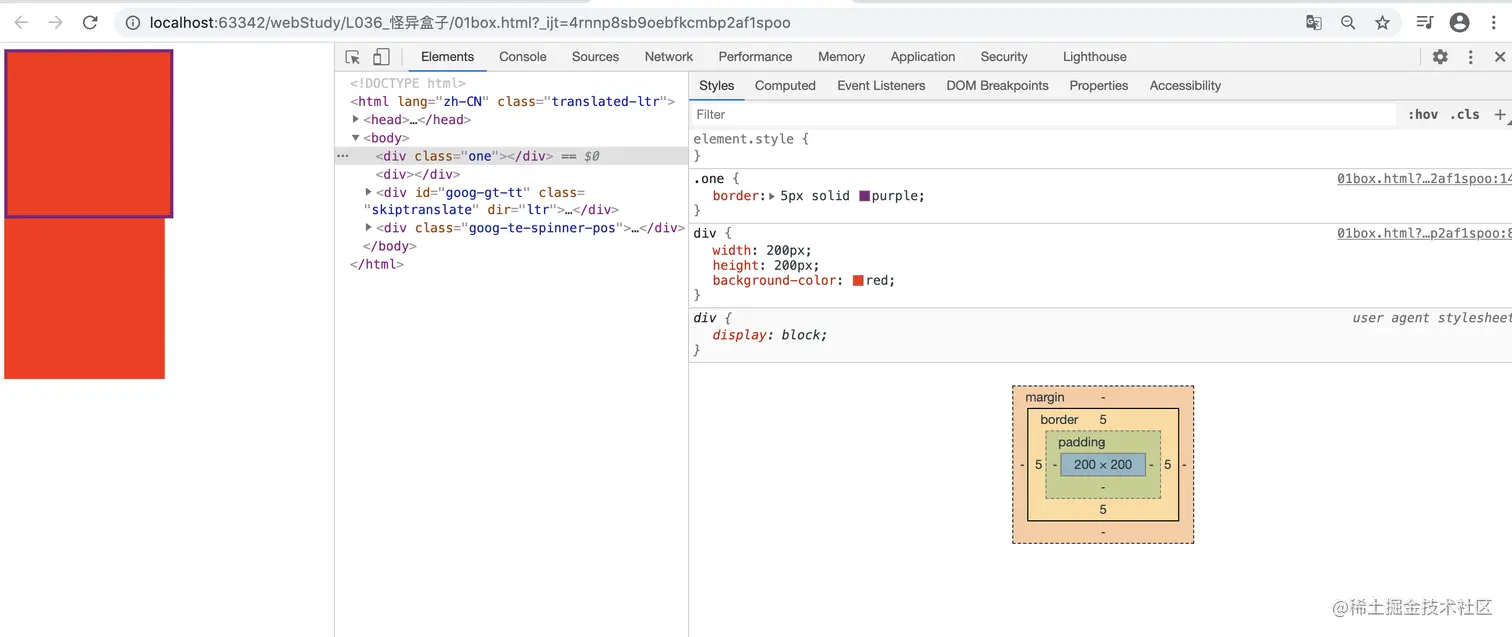Toggle the device toolbar icon
The height and width of the screenshot is (637, 1512).
pos(381,57)
